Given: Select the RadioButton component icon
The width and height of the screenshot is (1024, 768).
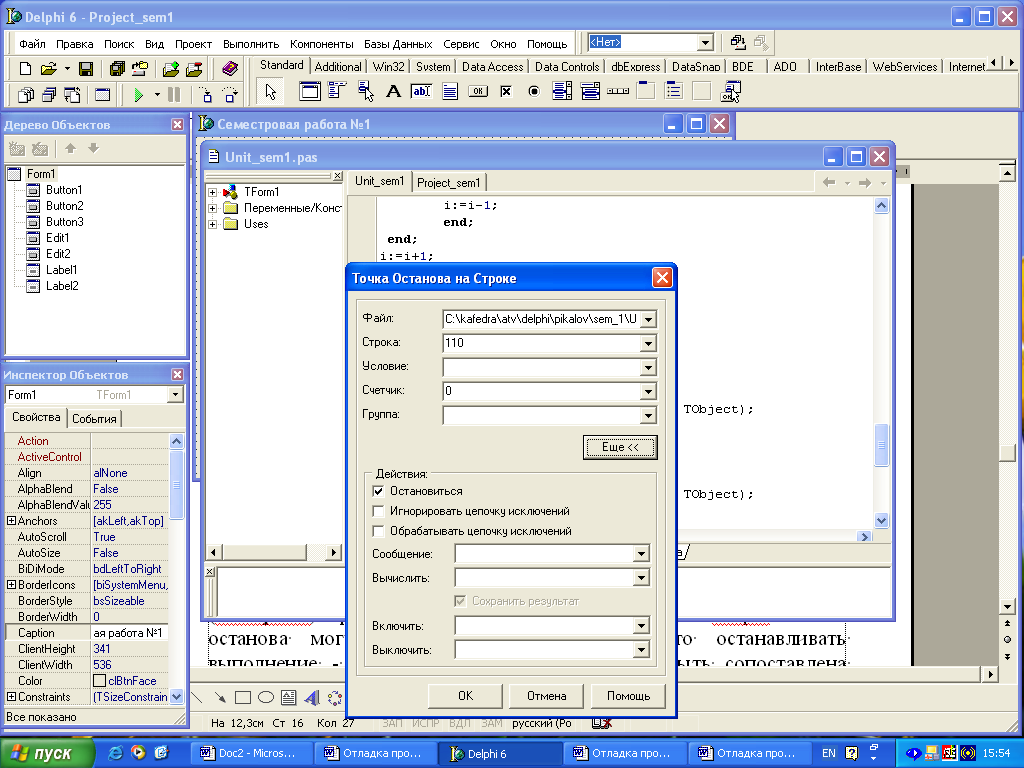Looking at the screenshot, I should [x=534, y=91].
